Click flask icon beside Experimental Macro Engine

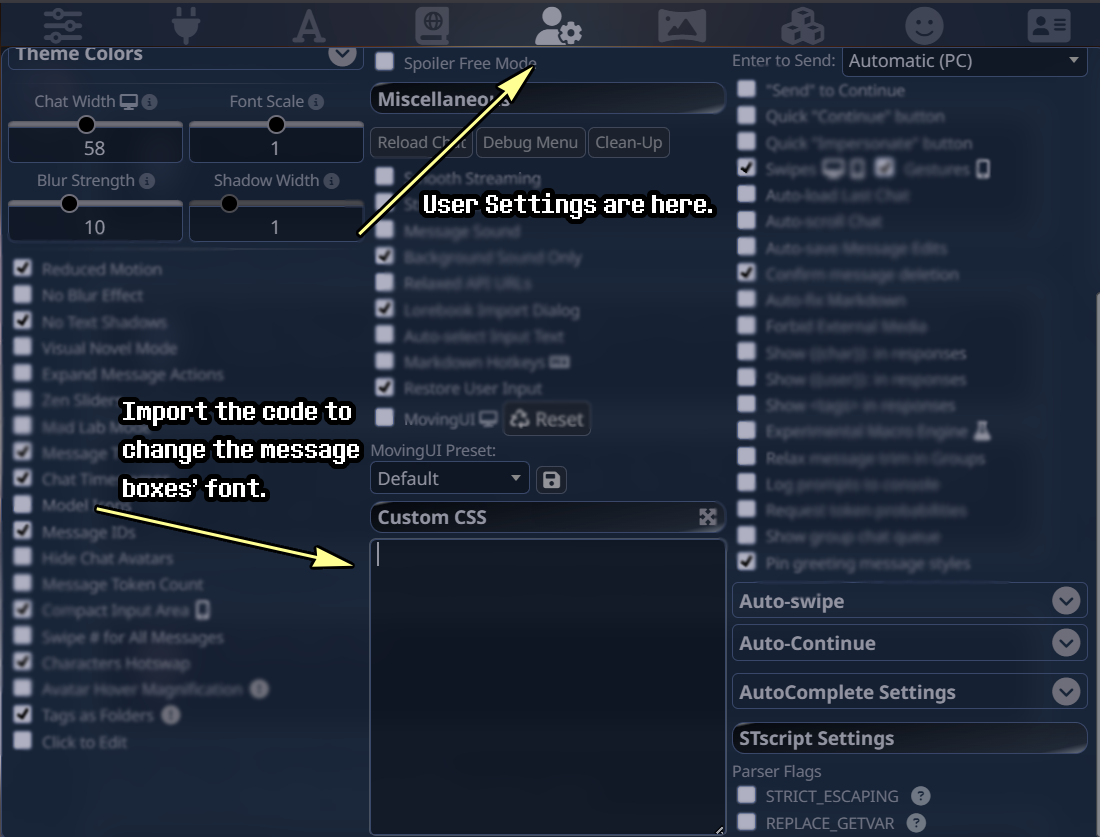click(982, 431)
